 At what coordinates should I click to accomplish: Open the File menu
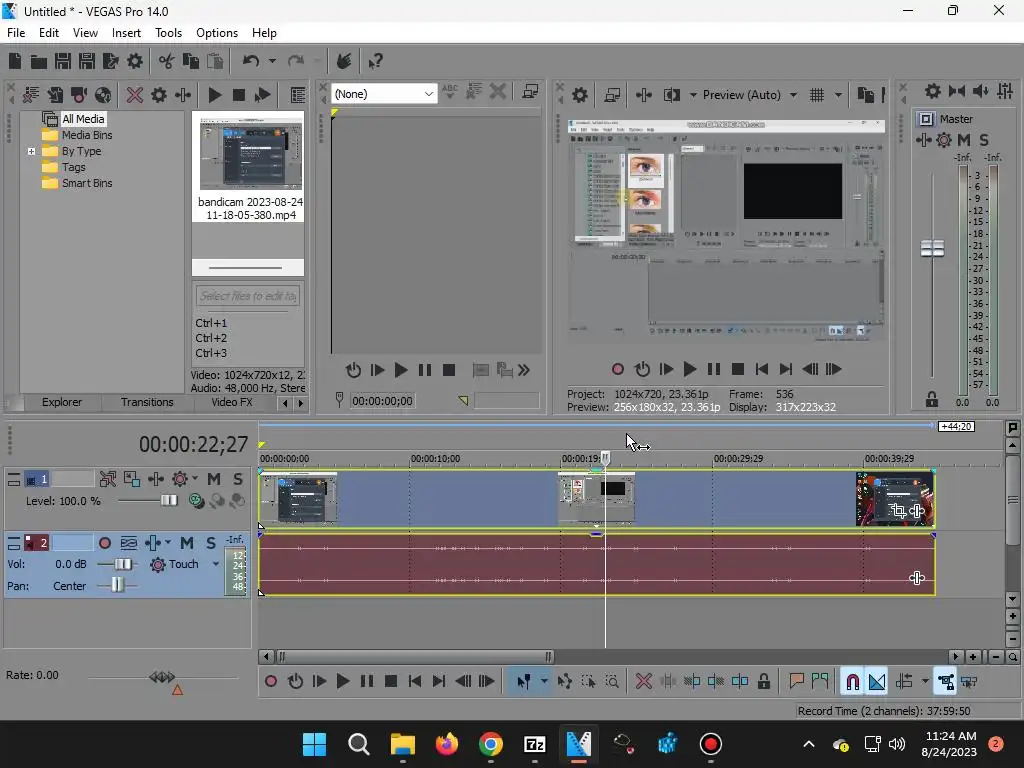click(x=16, y=33)
